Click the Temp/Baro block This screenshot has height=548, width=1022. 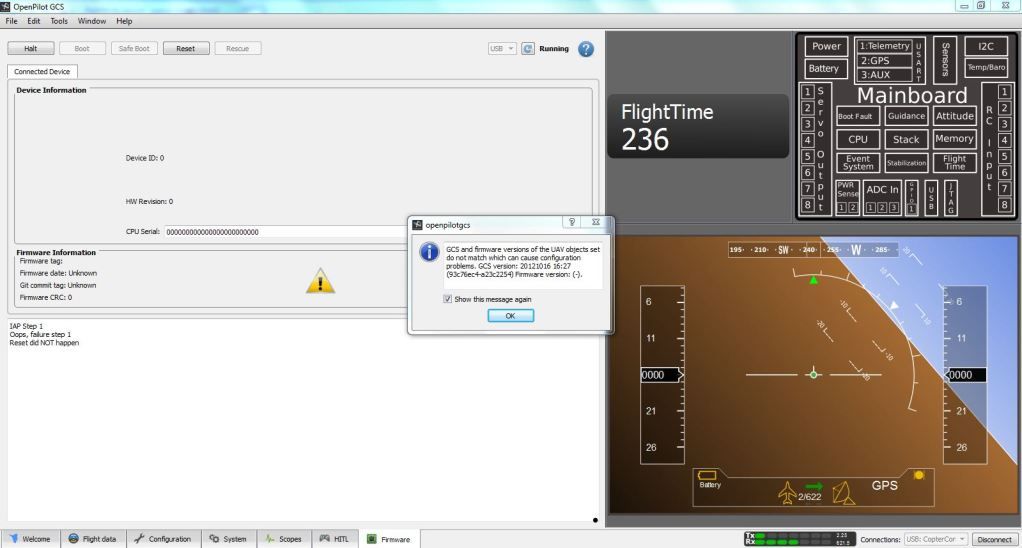(x=986, y=67)
